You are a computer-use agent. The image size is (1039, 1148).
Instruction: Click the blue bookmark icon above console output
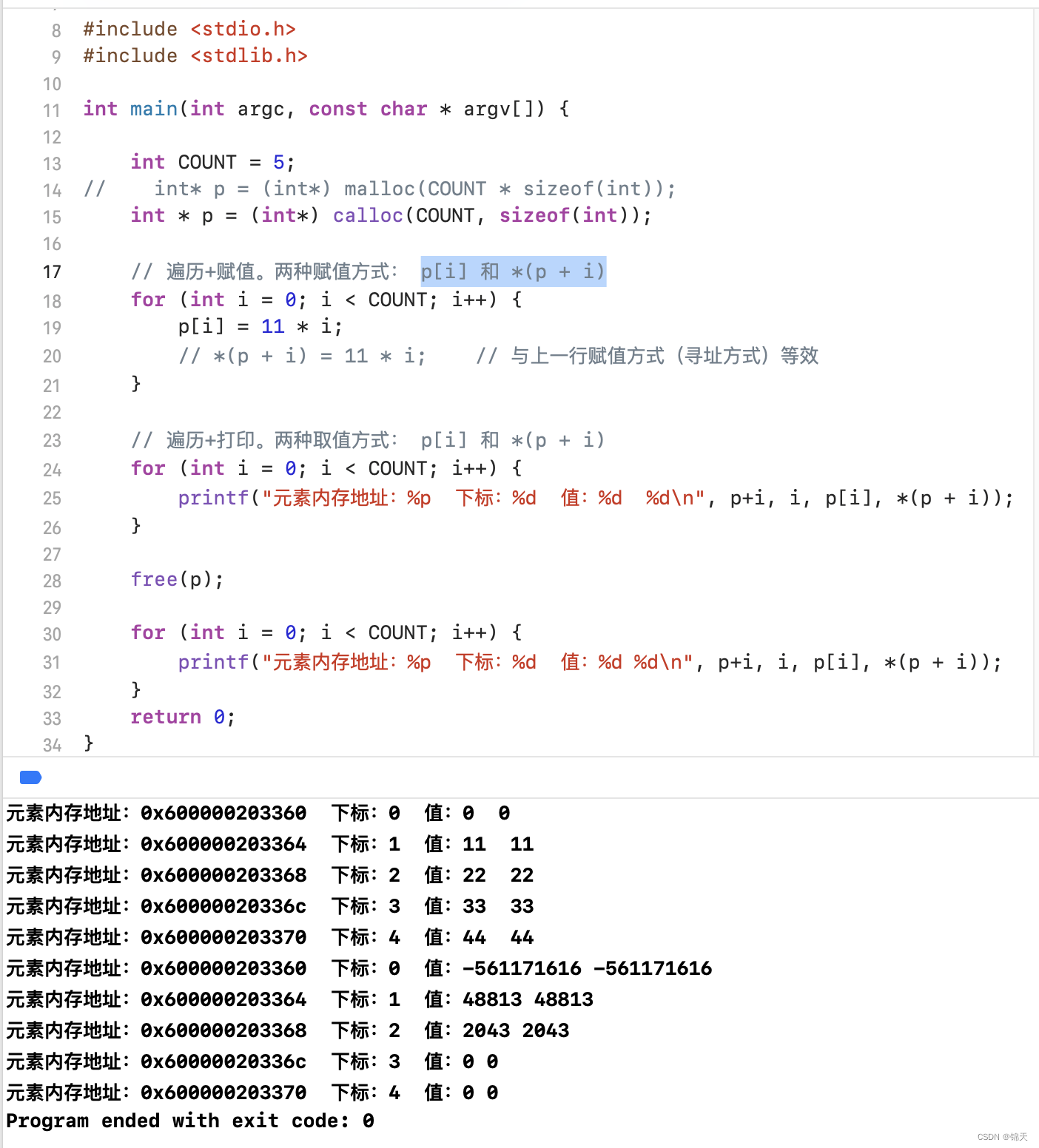(x=30, y=777)
